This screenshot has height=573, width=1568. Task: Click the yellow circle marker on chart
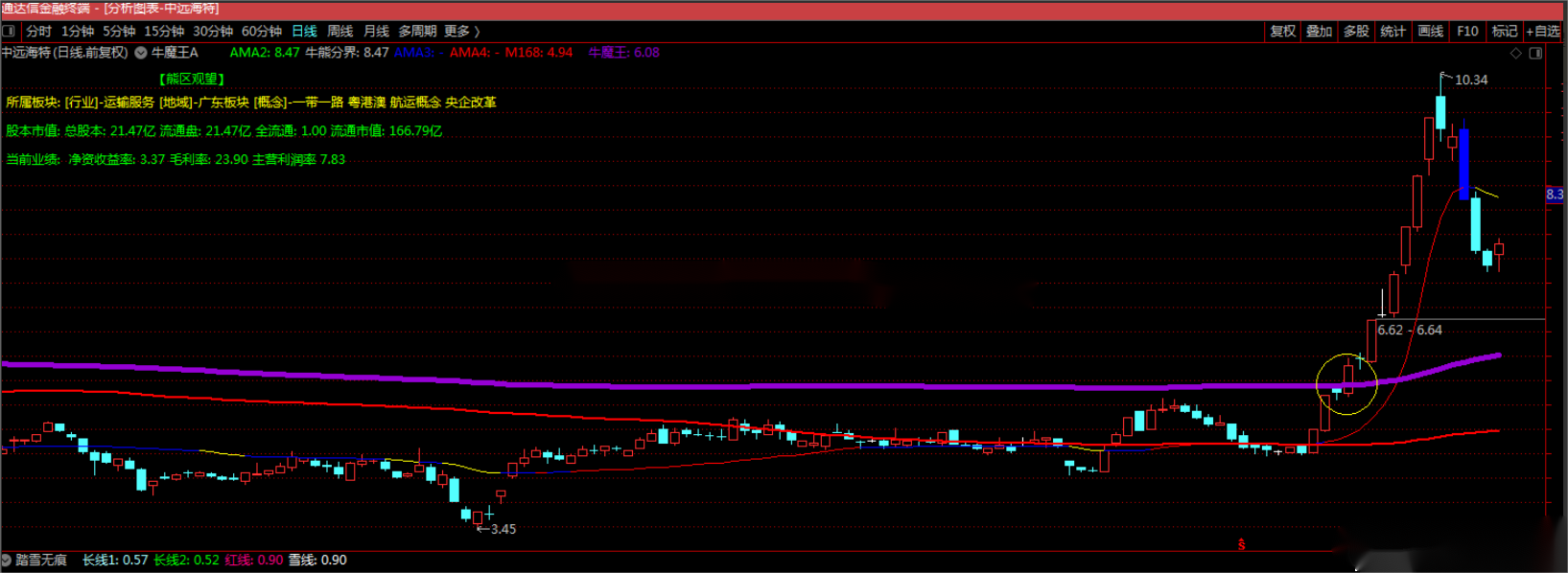pyautogui.click(x=1346, y=384)
